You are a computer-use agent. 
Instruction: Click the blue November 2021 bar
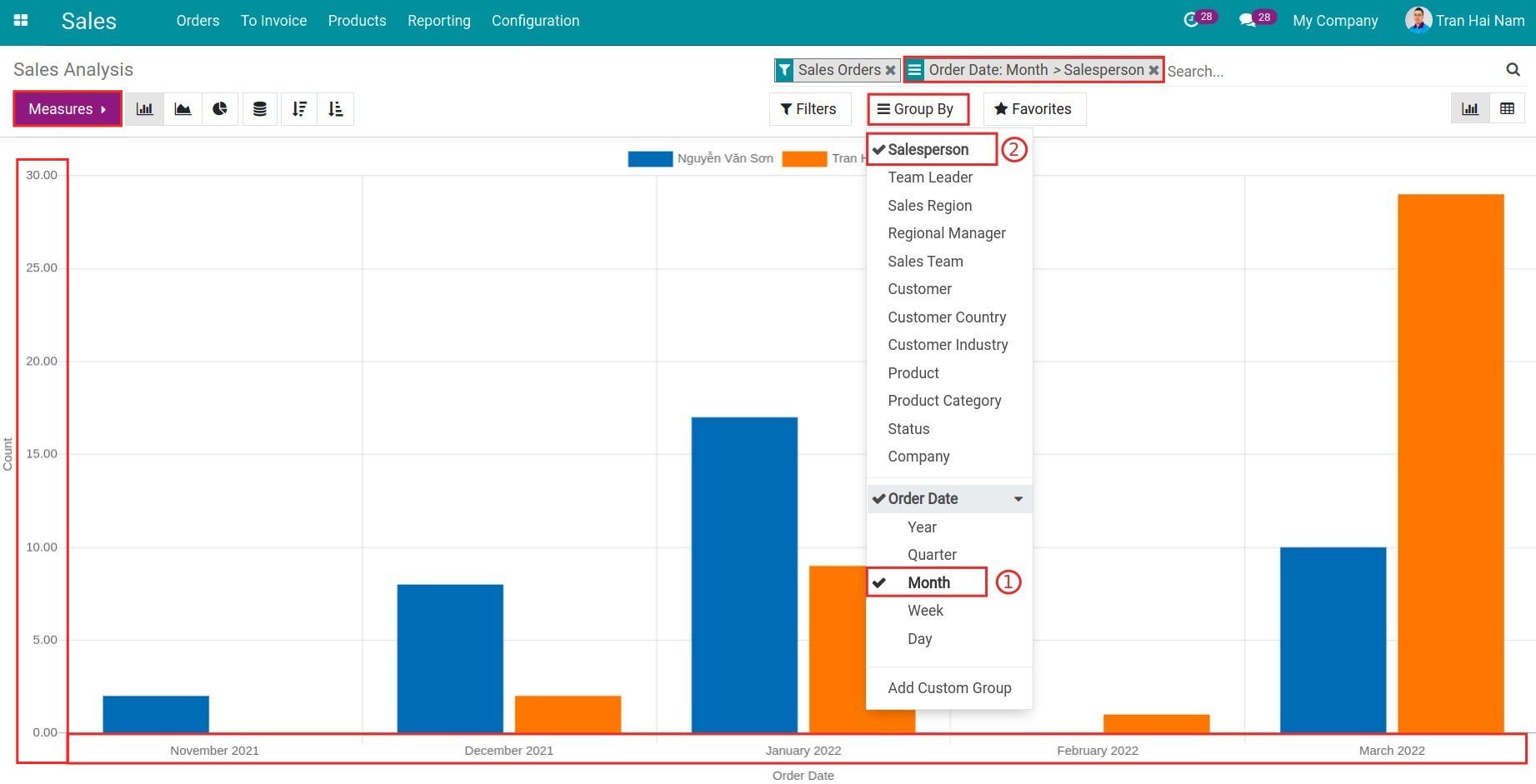[x=156, y=714]
